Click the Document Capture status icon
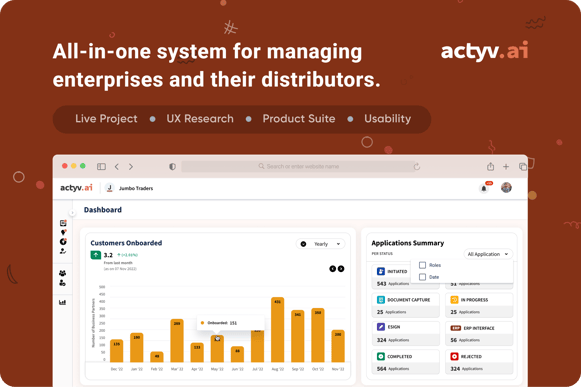Image resolution: width=581 pixels, height=387 pixels. point(381,300)
